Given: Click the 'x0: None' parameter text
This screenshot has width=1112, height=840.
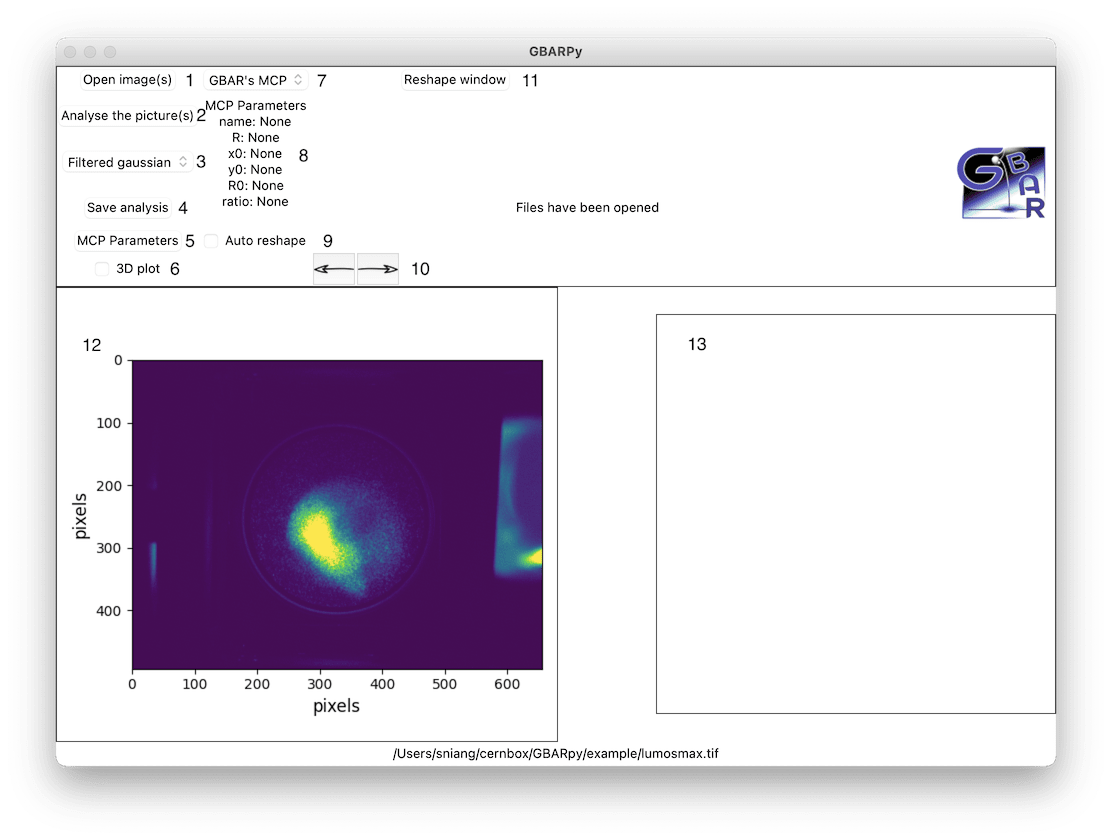Looking at the screenshot, I should coord(255,154).
